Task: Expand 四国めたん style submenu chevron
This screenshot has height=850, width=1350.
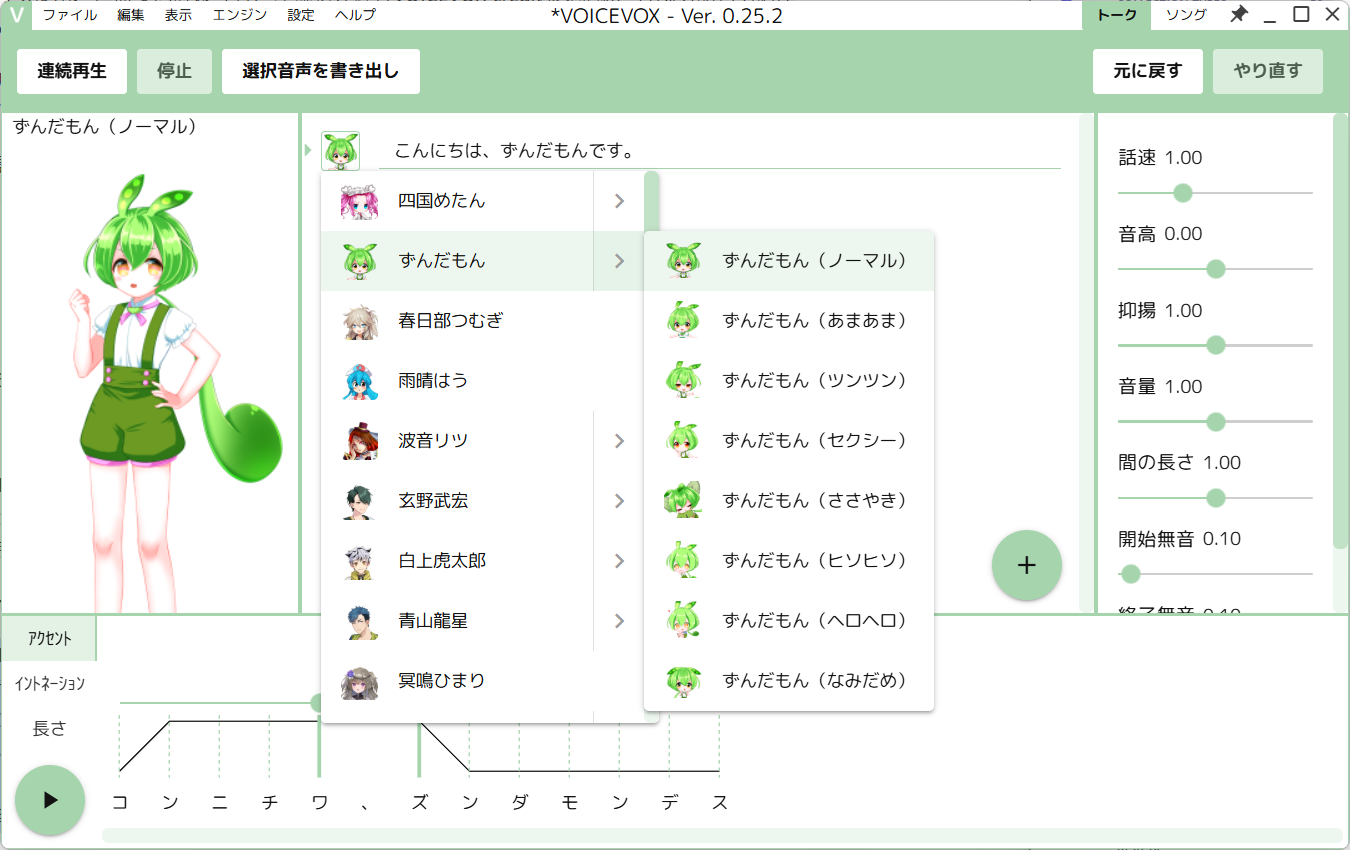Action: click(619, 201)
